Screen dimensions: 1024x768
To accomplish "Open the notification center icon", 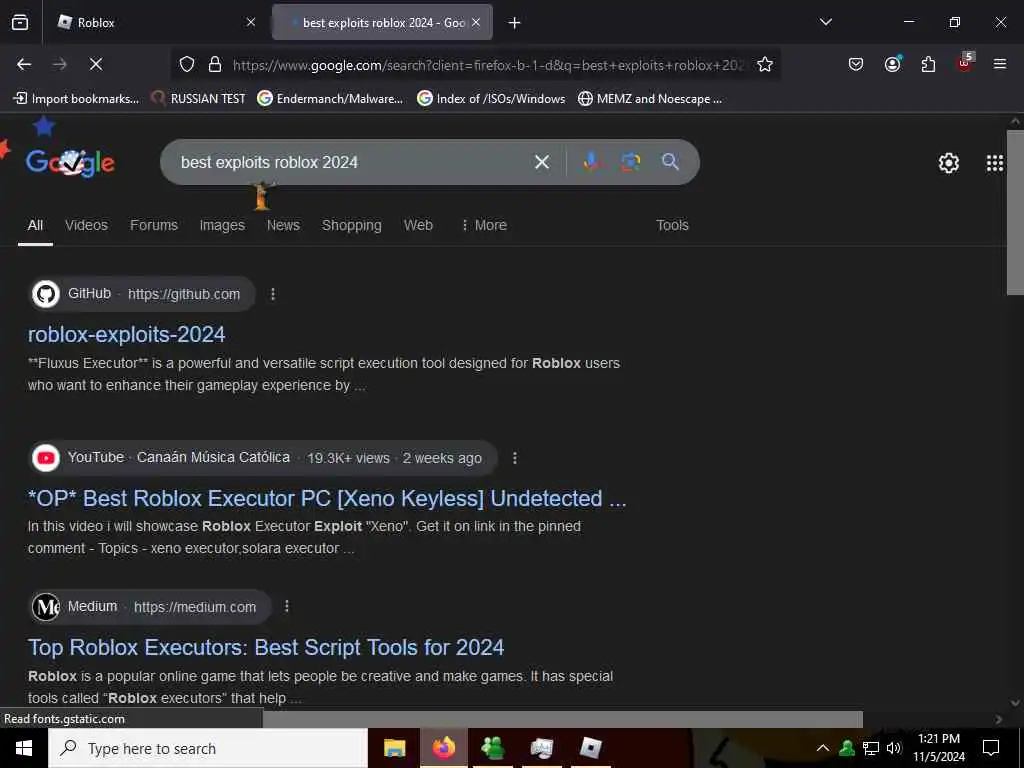I will pos(991,748).
